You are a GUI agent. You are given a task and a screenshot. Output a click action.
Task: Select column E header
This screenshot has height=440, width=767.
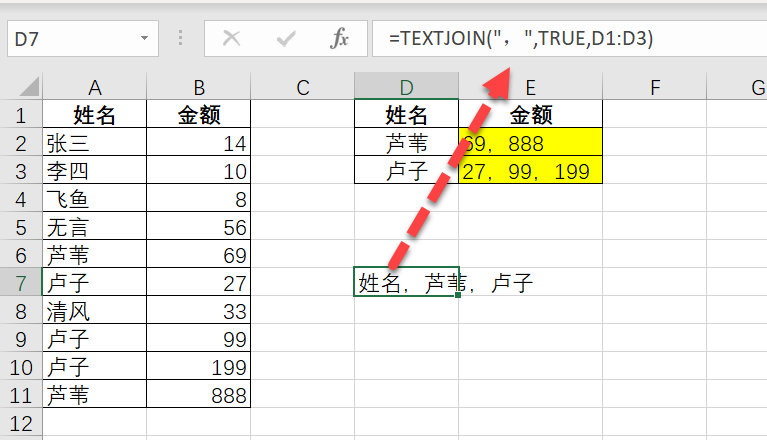pyautogui.click(x=530, y=87)
